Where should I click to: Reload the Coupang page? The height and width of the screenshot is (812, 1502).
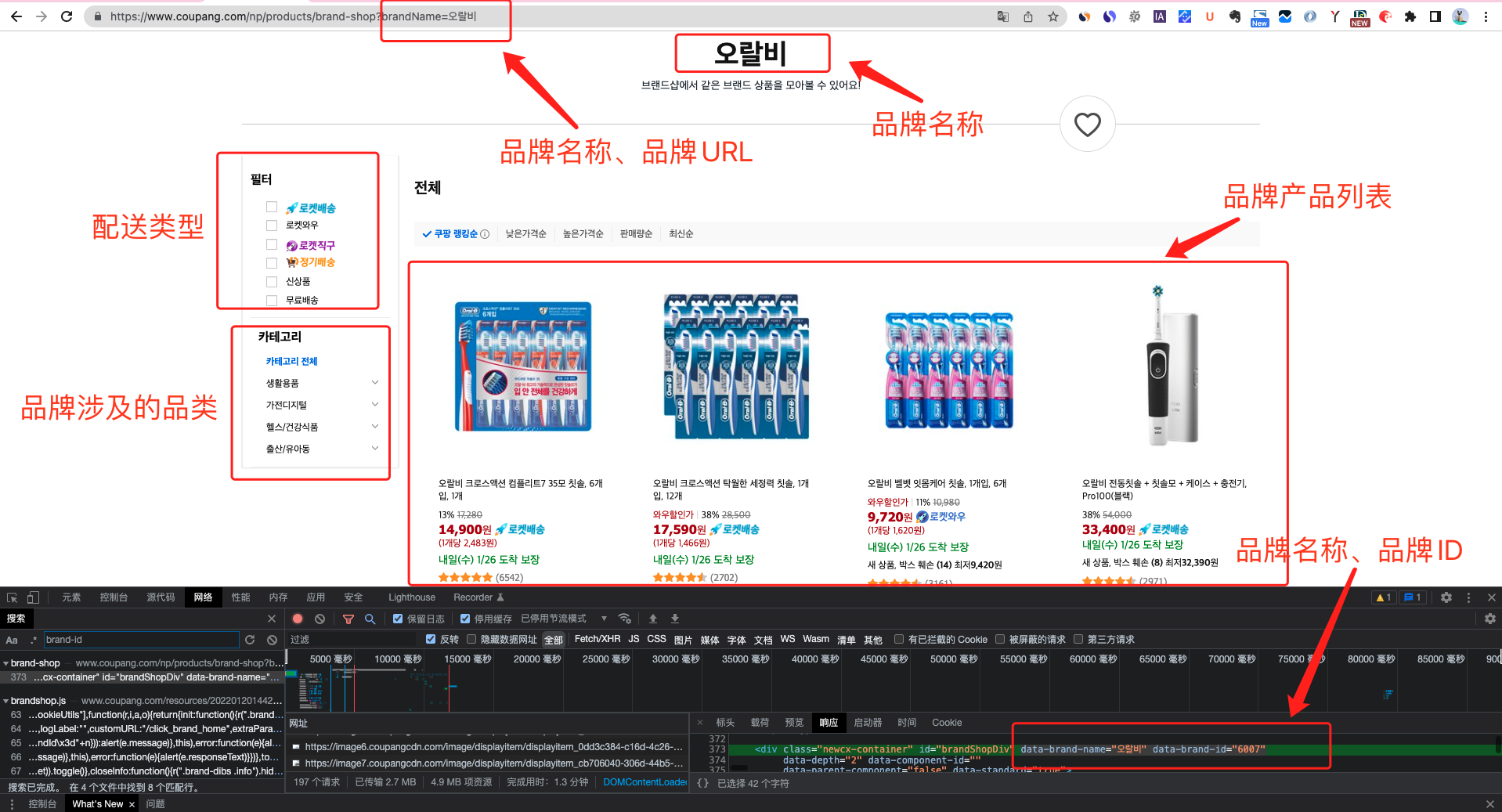tap(67, 16)
